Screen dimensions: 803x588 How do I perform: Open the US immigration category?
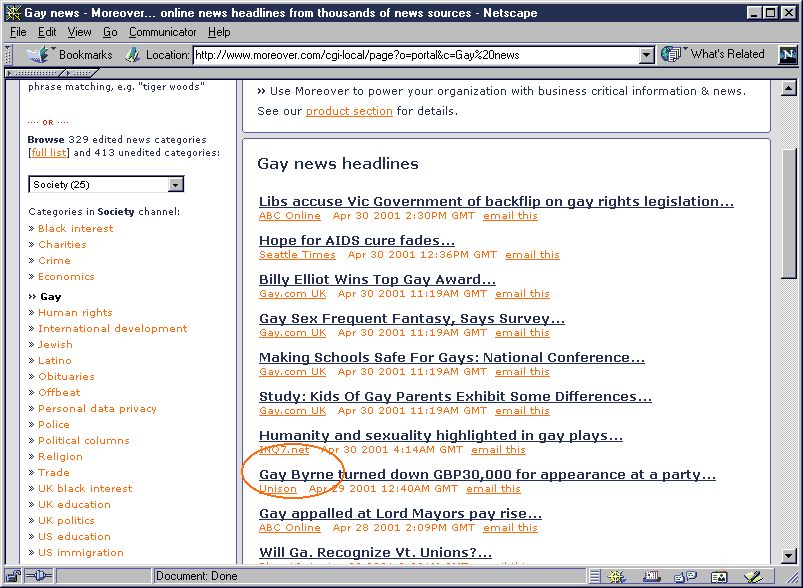pyautogui.click(x=80, y=552)
